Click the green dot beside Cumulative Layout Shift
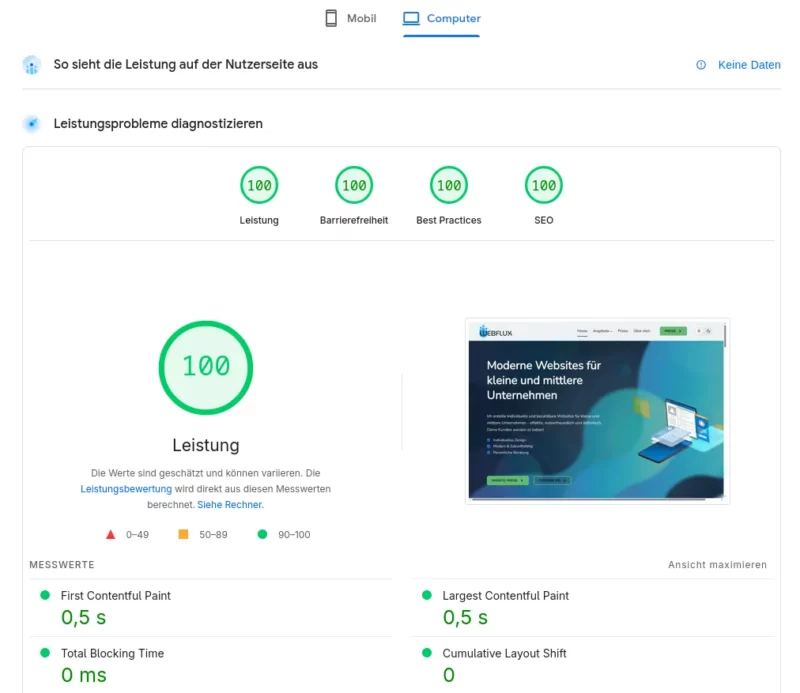This screenshot has height=693, width=800. [427, 653]
